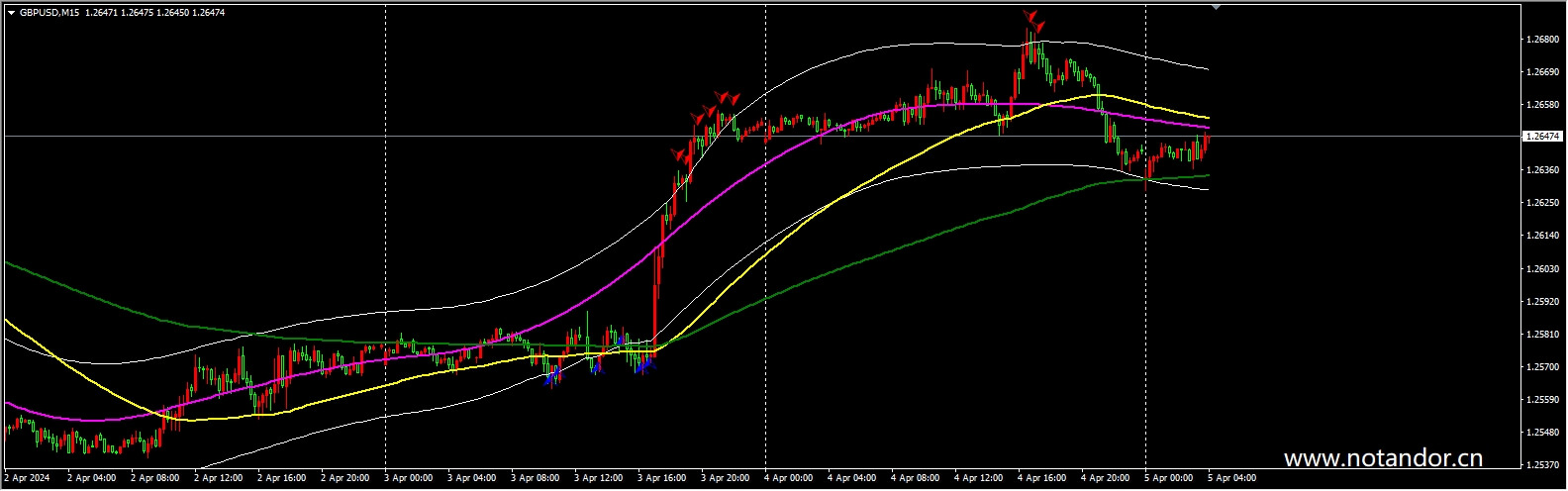Click the '3 Apr 16:00' time axis label
Viewport: 1568px width, 491px height.
click(661, 478)
